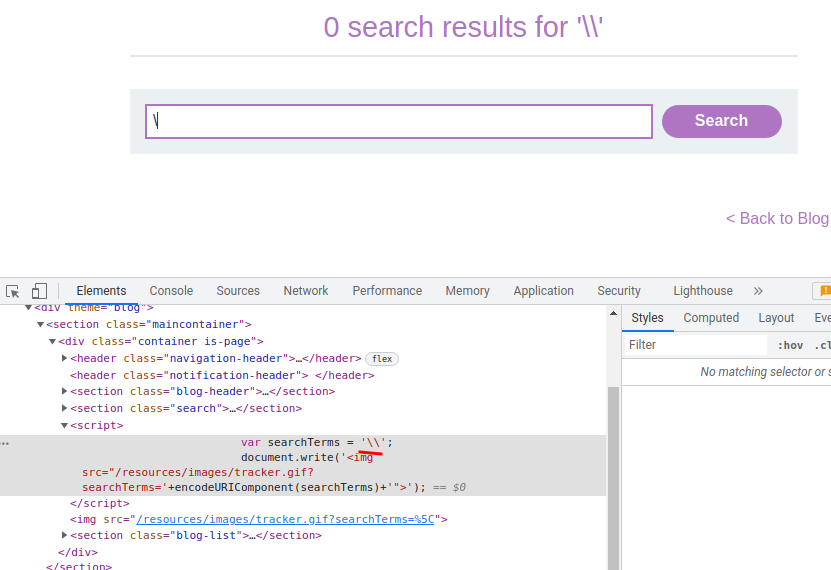831x570 pixels.
Task: Open the Memory tab
Action: coord(467,291)
